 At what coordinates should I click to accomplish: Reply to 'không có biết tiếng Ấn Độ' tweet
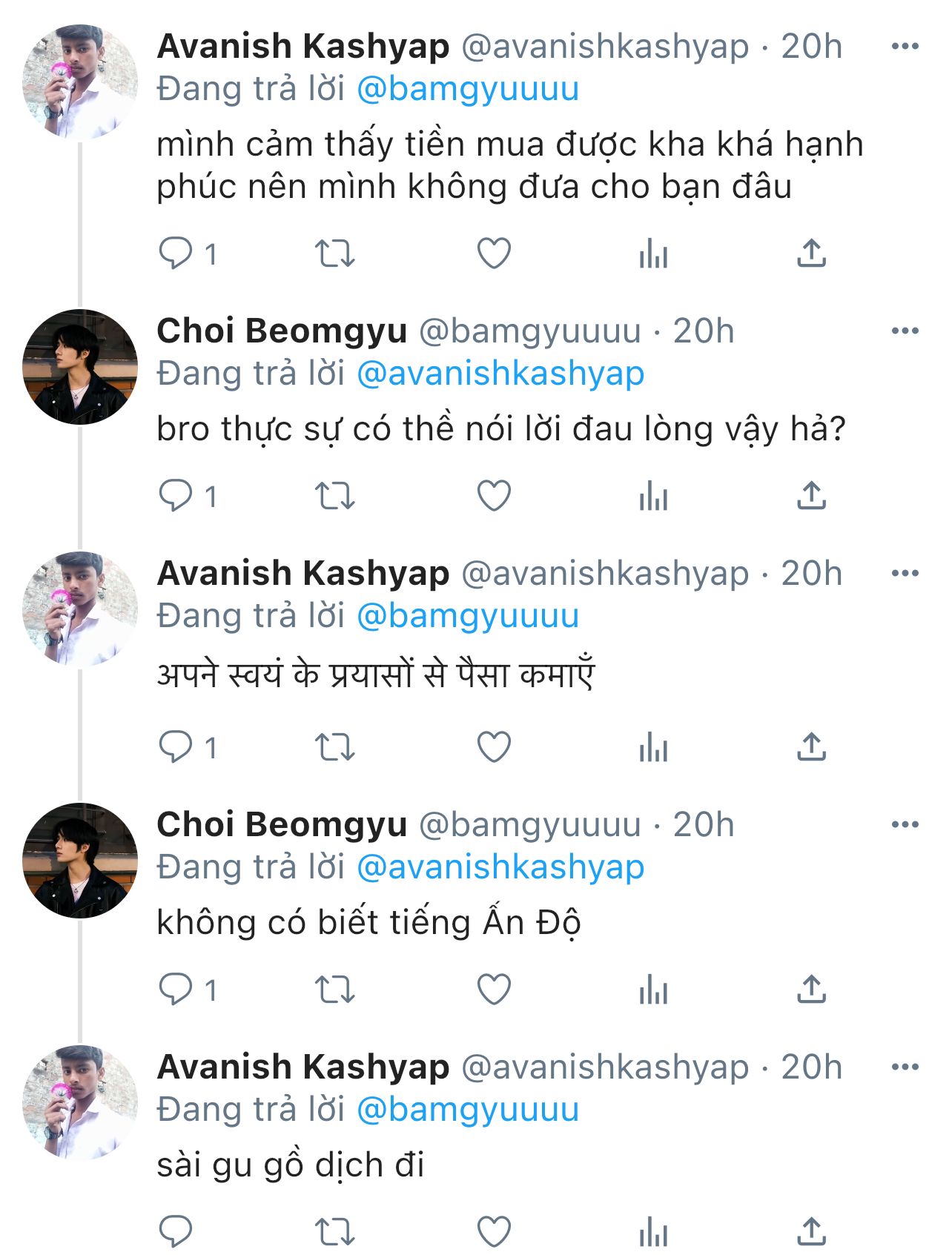pos(176,990)
